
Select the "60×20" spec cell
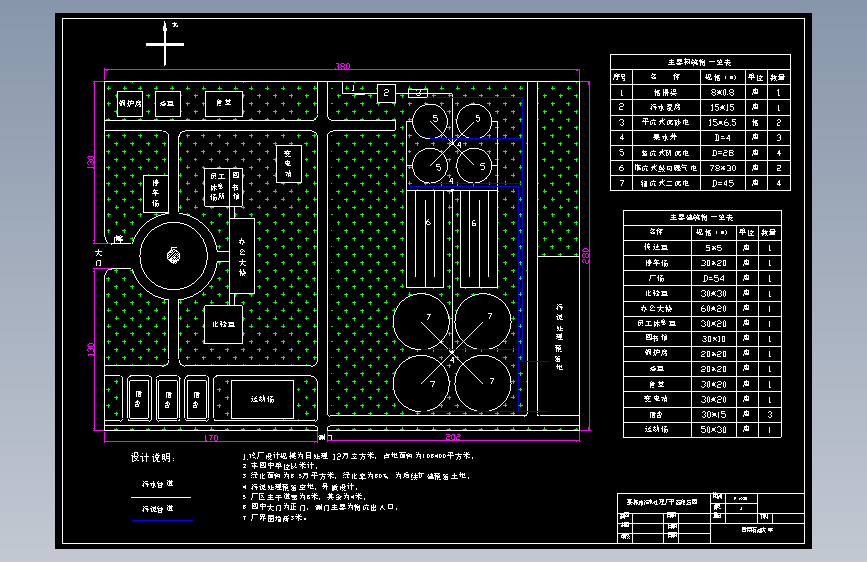713,309
